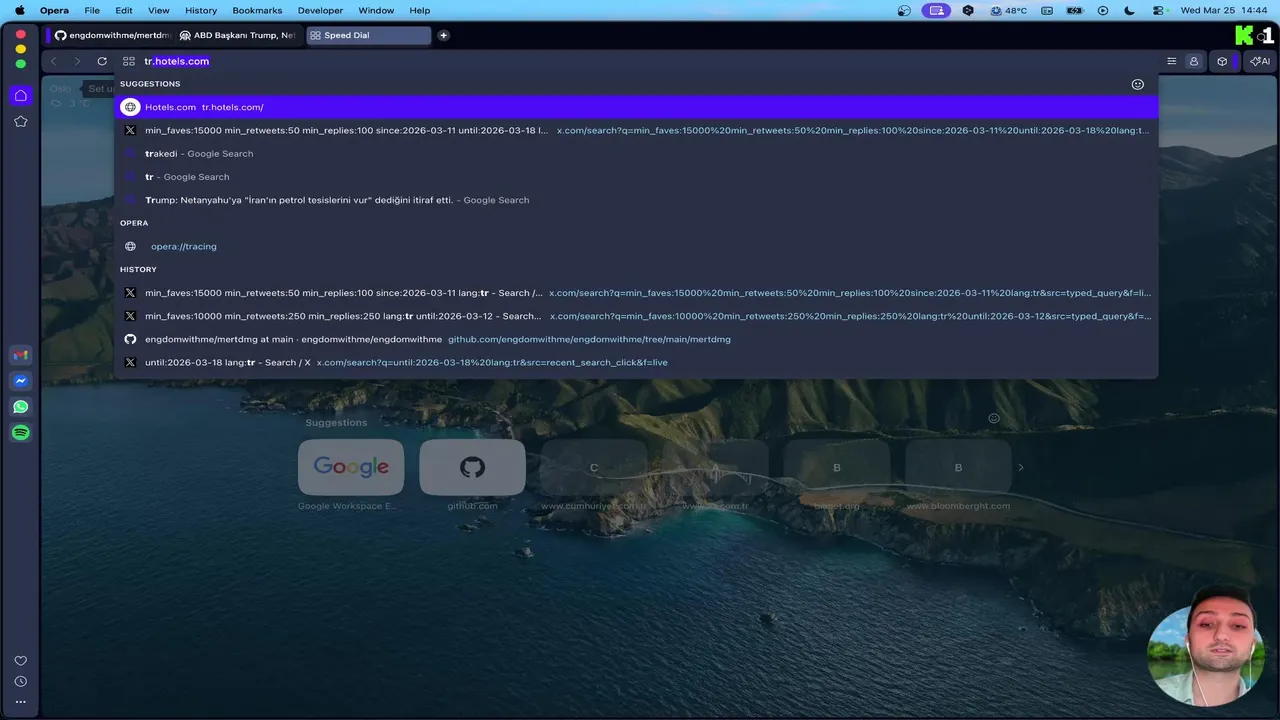Open macOS Control Center icon
The width and height of the screenshot is (1280, 720).
1159,10
